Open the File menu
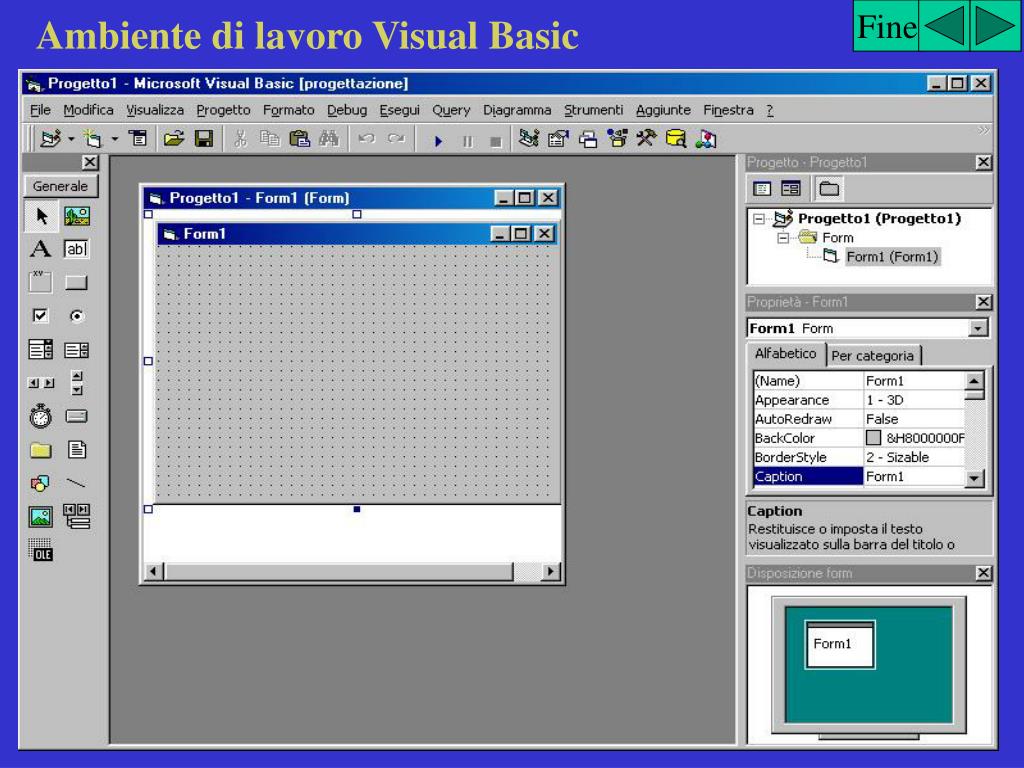1024x768 pixels. coord(40,110)
